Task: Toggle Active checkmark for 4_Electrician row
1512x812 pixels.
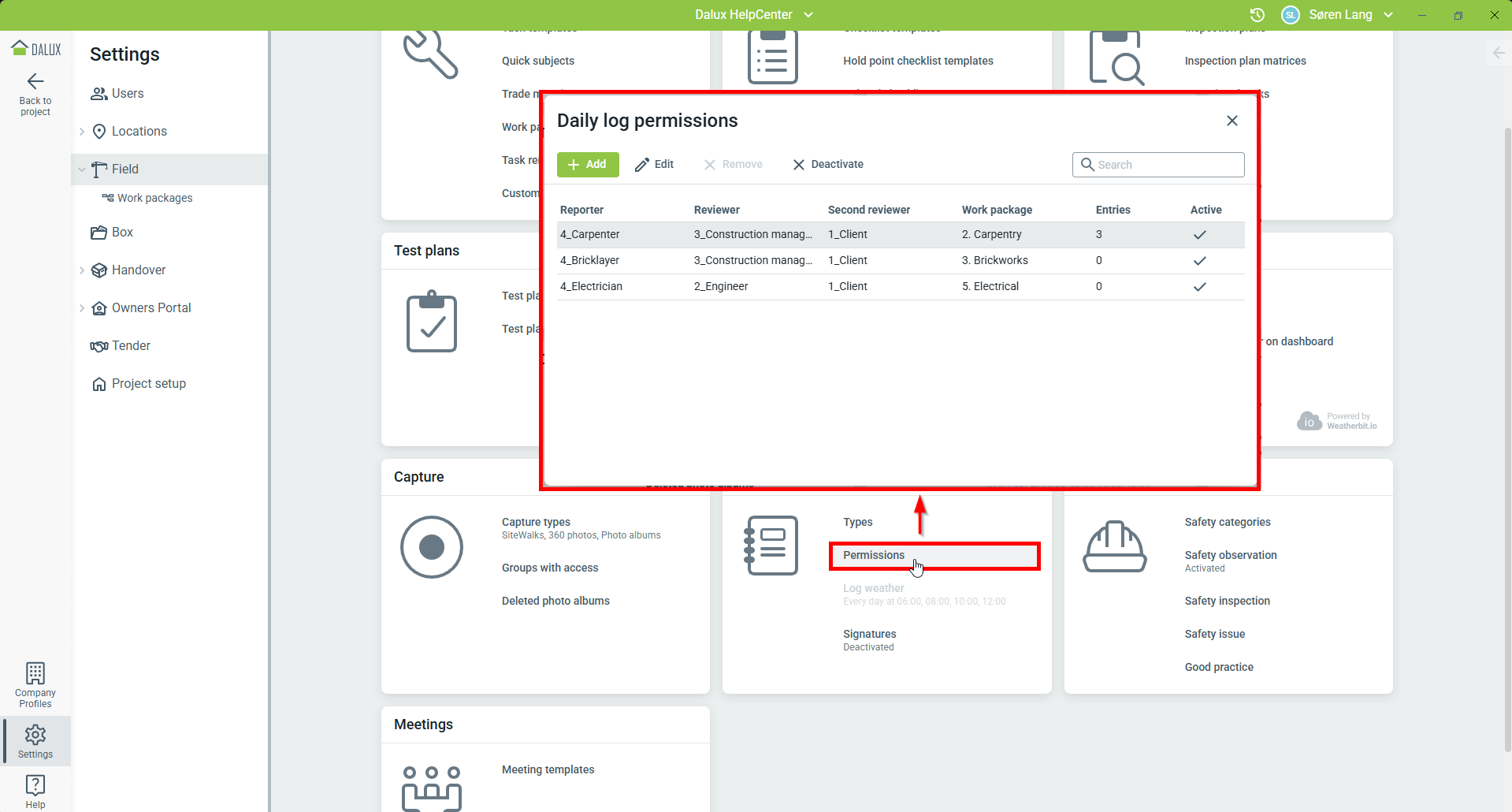Action: [x=1199, y=287]
